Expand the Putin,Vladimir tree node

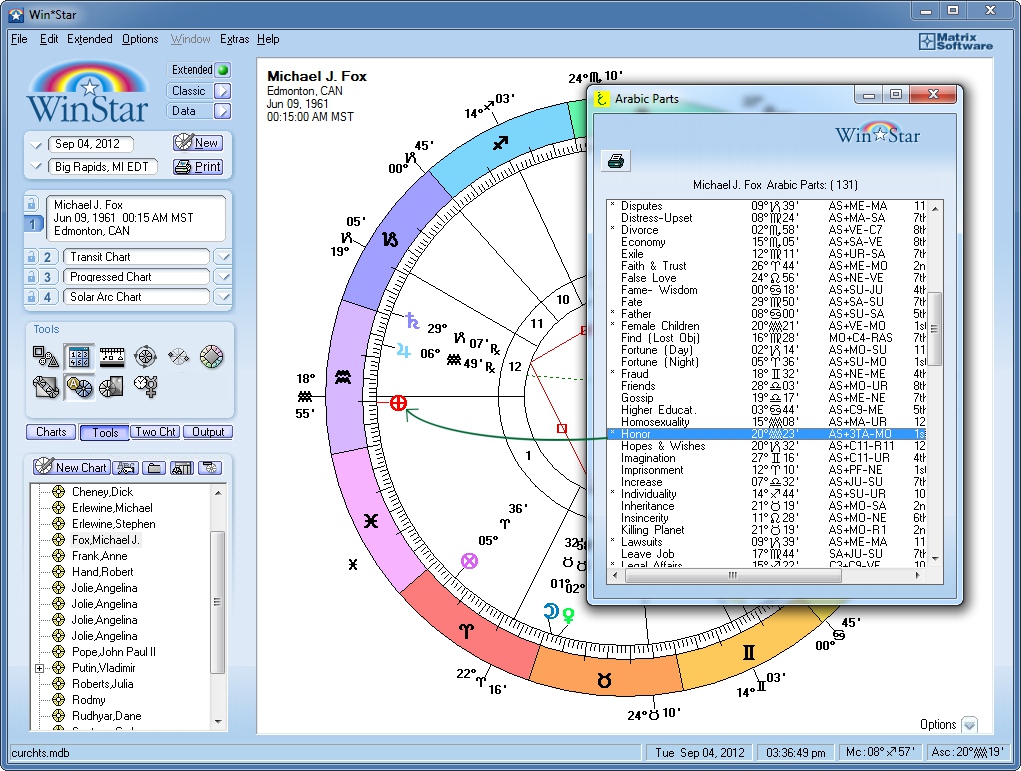39,668
